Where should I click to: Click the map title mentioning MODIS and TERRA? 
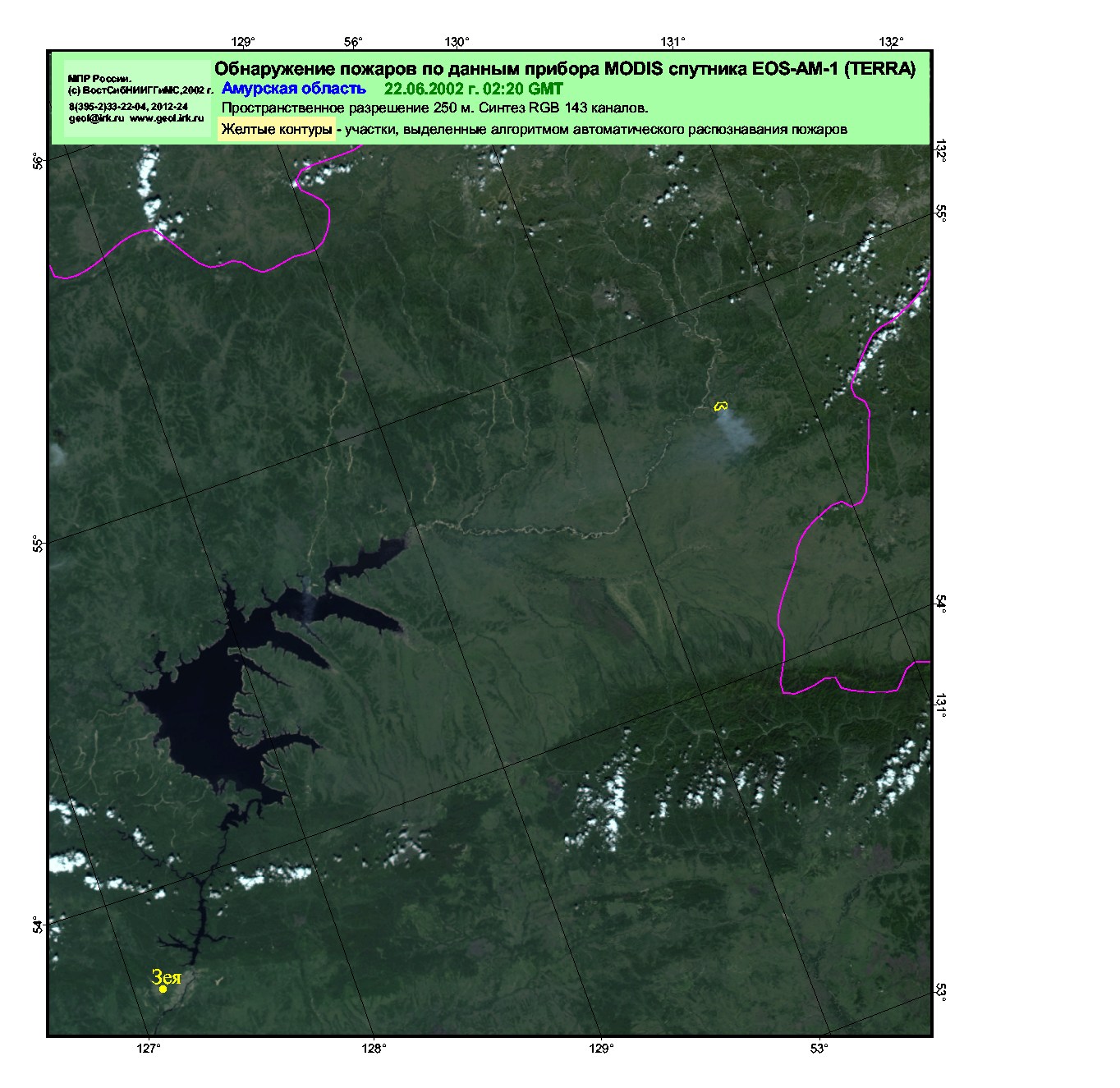(x=565, y=69)
